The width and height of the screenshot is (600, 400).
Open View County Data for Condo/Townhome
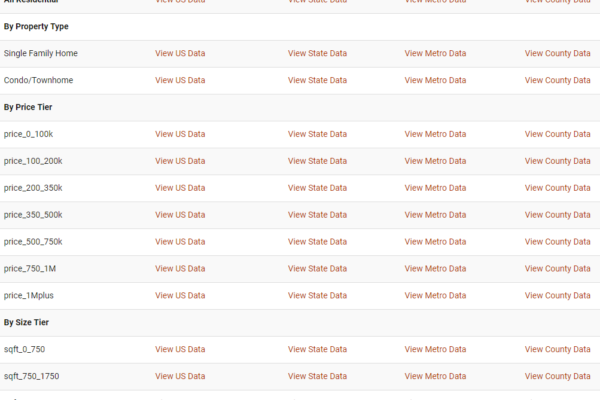click(558, 80)
